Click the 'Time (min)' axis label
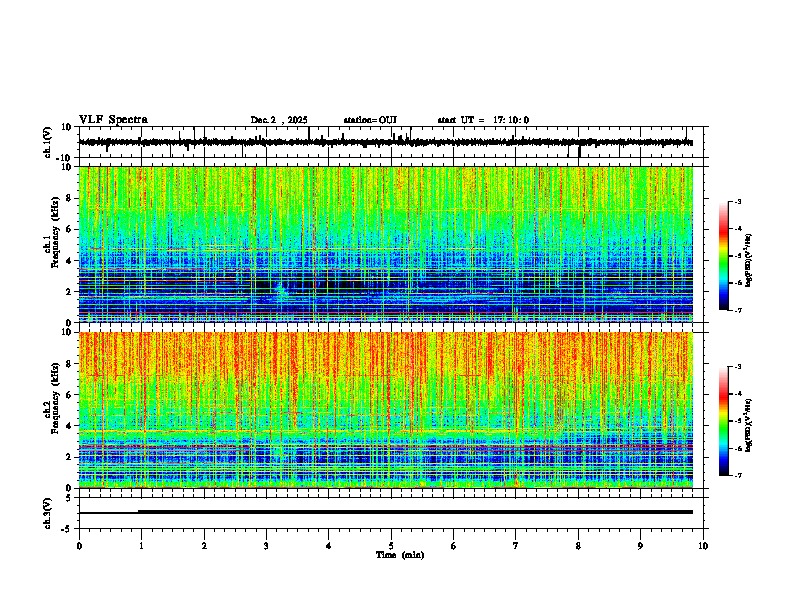Screen dimensions: 792x612 [x=400, y=555]
